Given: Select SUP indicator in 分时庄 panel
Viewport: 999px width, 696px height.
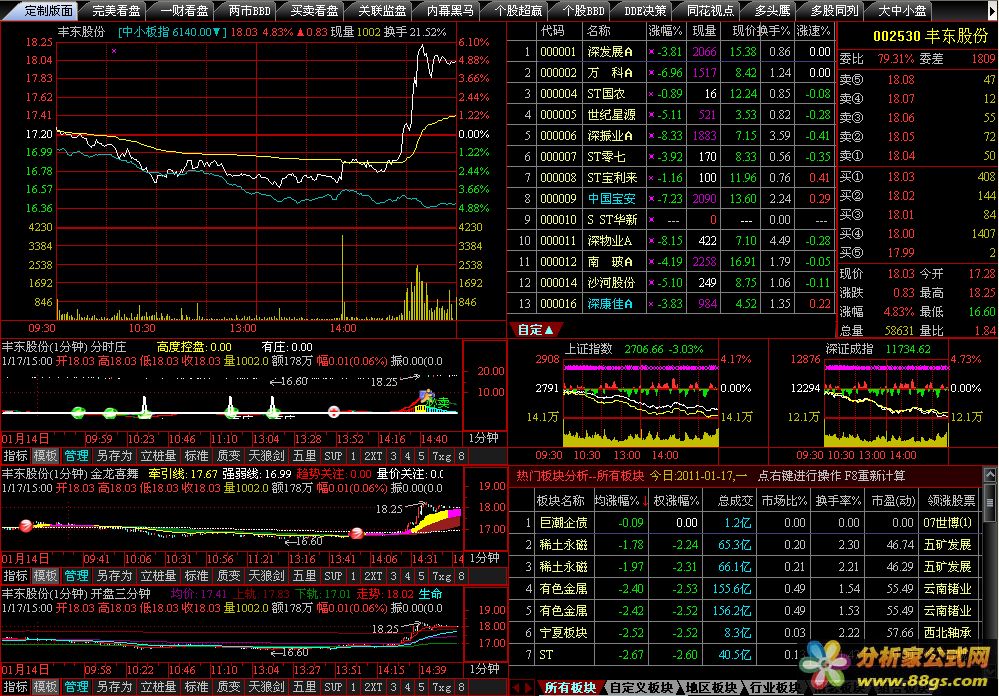Looking at the screenshot, I should click(333, 456).
